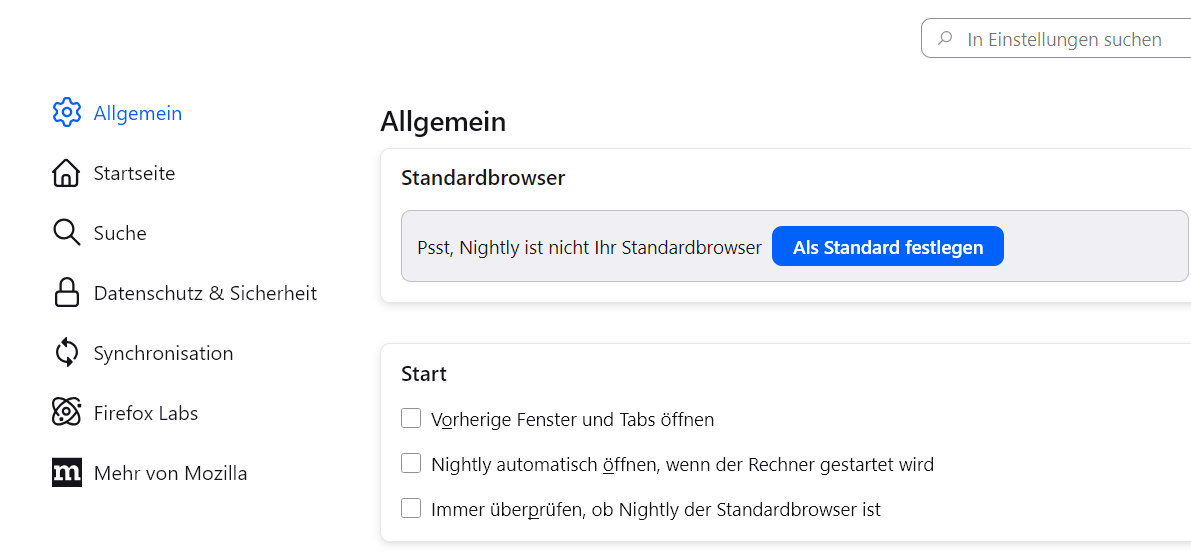Screen dimensions: 1191x555
Task: Open the Startseite settings section
Action: pos(134,173)
